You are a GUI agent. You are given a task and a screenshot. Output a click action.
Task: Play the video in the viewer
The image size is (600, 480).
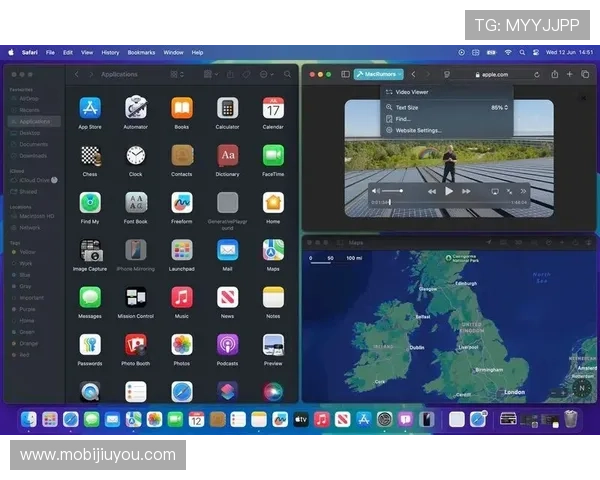coord(449,190)
